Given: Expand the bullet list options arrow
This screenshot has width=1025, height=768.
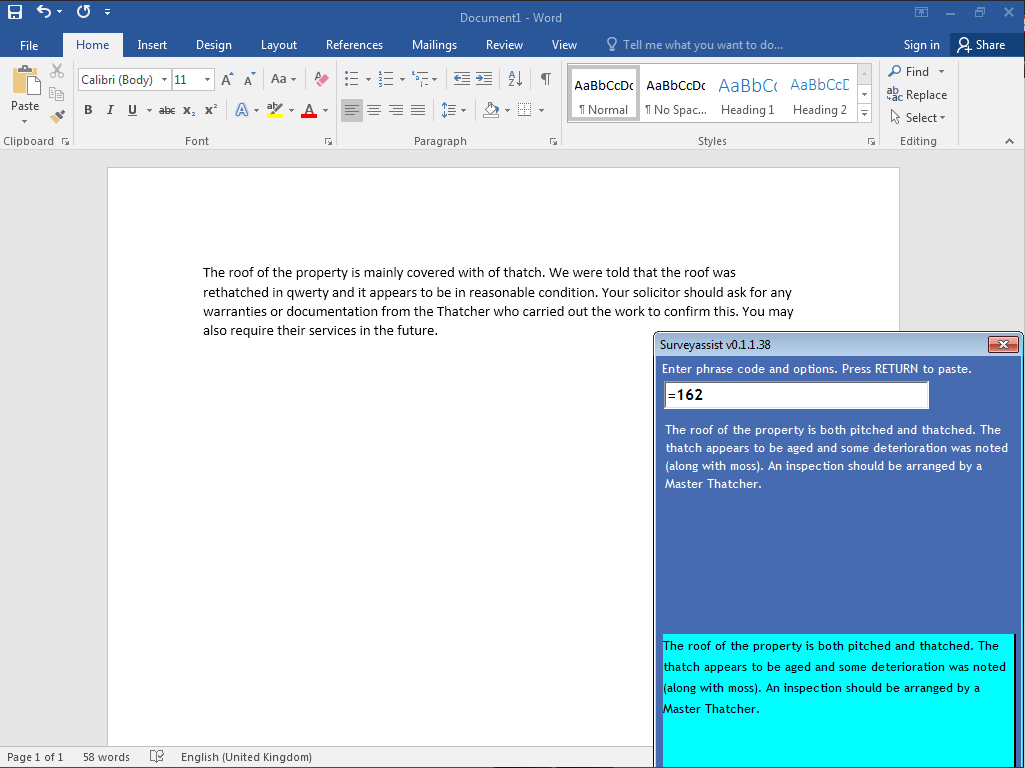Looking at the screenshot, I should click(x=368, y=80).
